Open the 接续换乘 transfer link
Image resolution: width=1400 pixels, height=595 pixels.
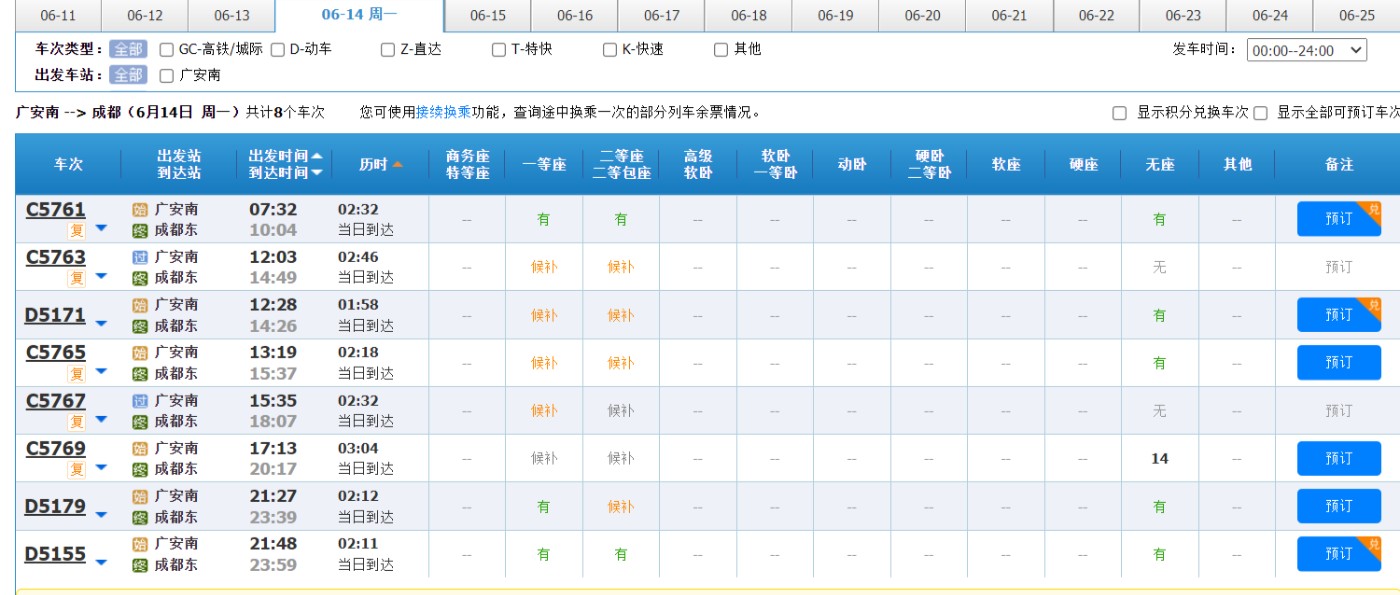[x=443, y=112]
